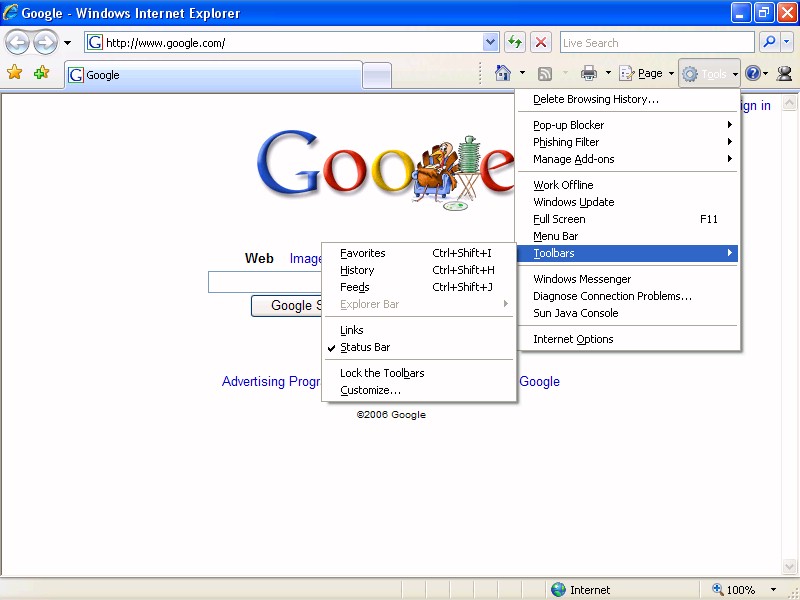Click the "©2006 Google" copyright text
Screen dimensions: 800x600
tap(391, 415)
